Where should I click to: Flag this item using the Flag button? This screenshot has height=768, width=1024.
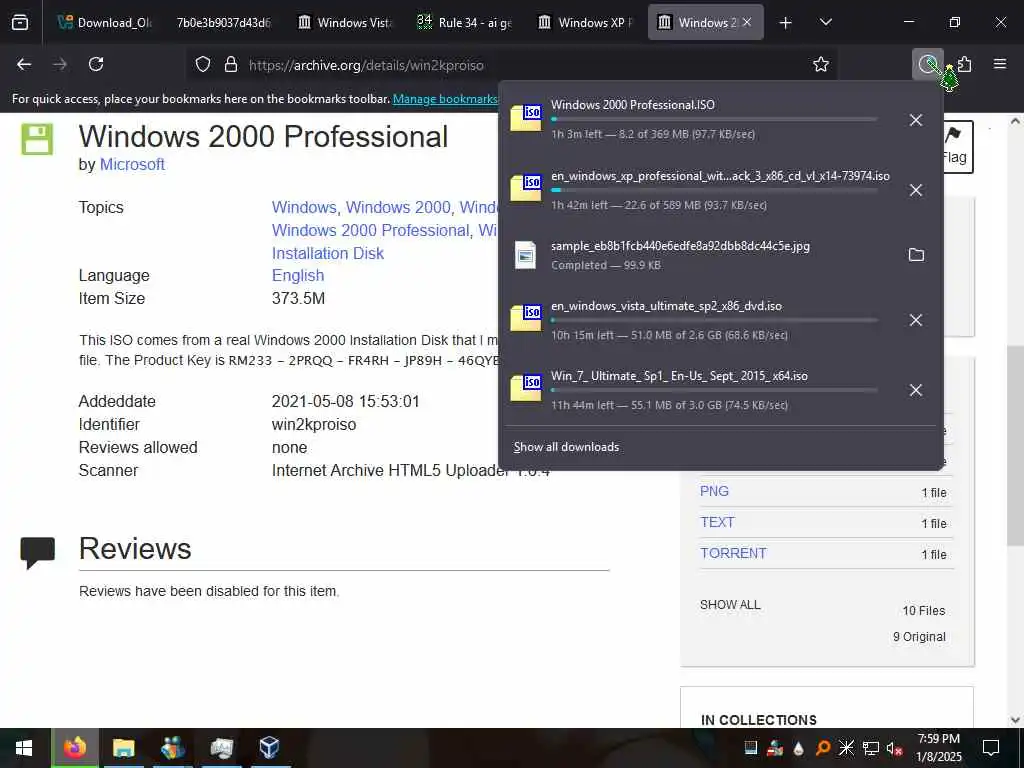[957, 146]
